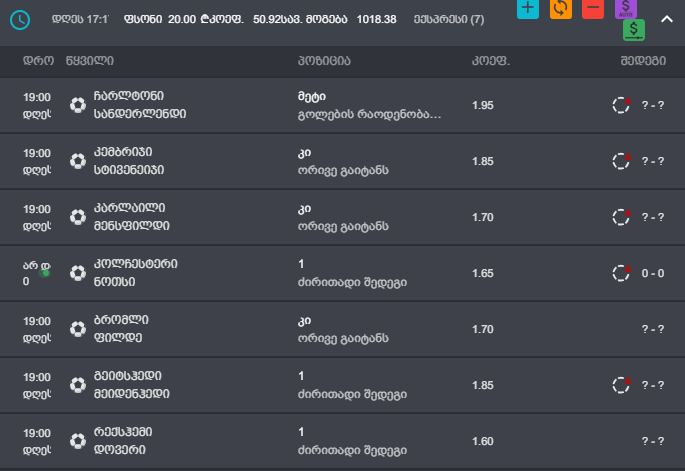
Task: Click the purple dollar AUTO button
Action: 626,8
